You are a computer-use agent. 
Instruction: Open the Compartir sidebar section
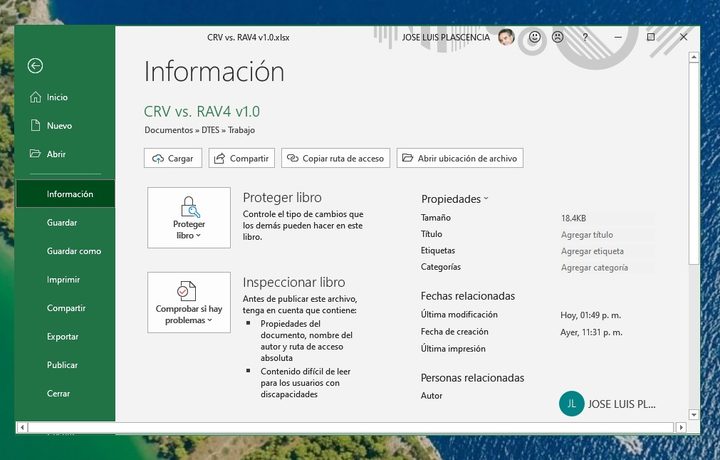point(65,308)
